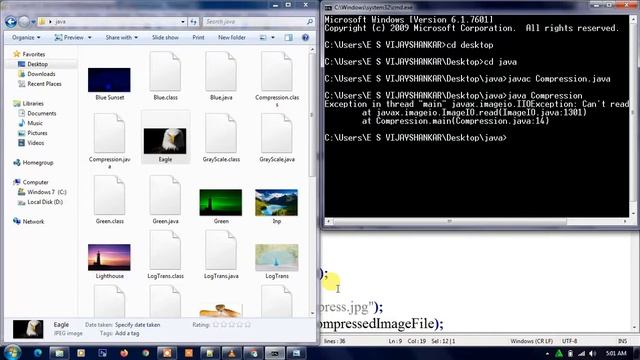The height and width of the screenshot is (360, 640).
Task: Open the Blue Sunset image file
Action: click(x=109, y=80)
